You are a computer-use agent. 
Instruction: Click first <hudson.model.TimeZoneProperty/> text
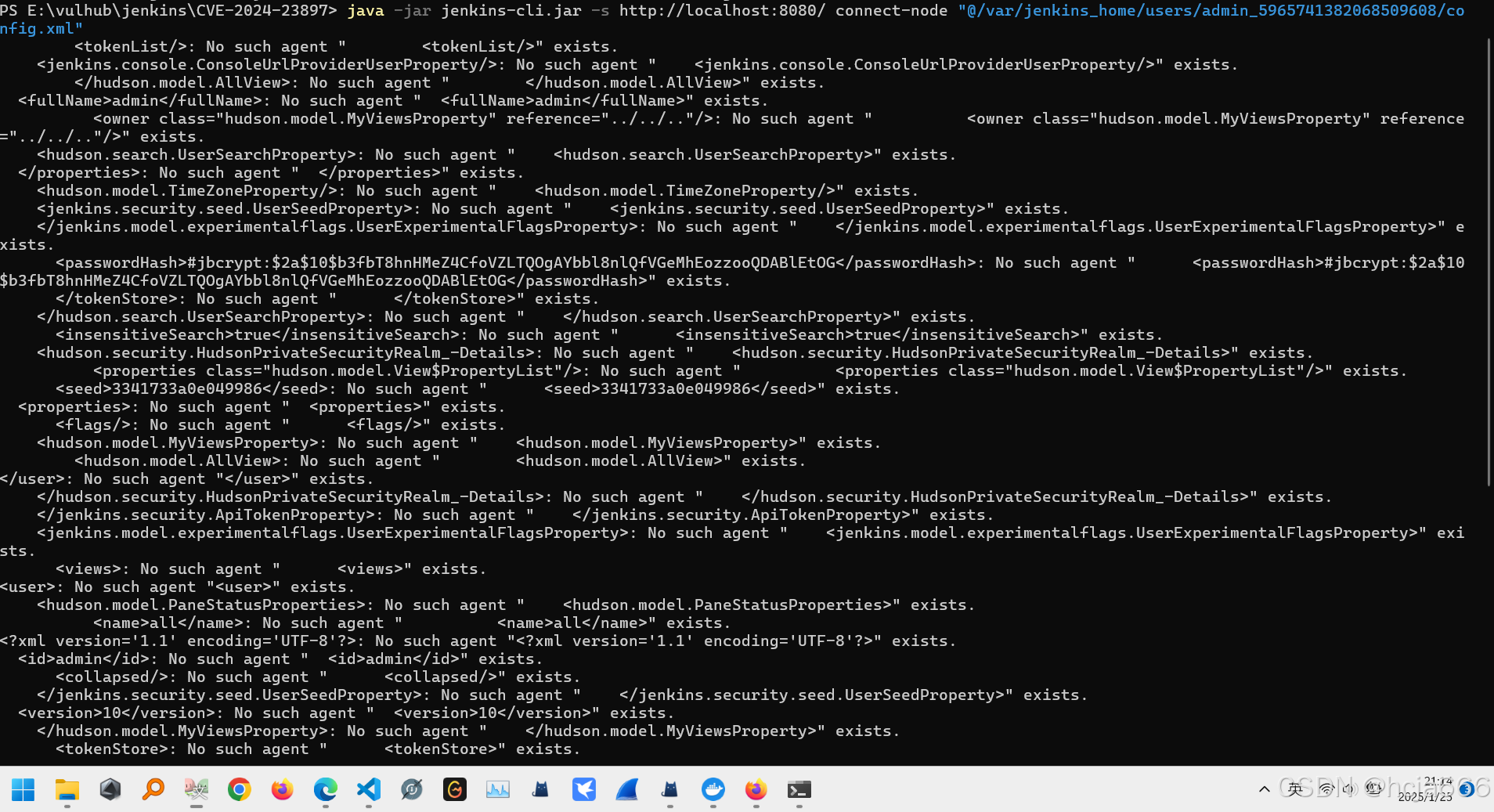187,190
